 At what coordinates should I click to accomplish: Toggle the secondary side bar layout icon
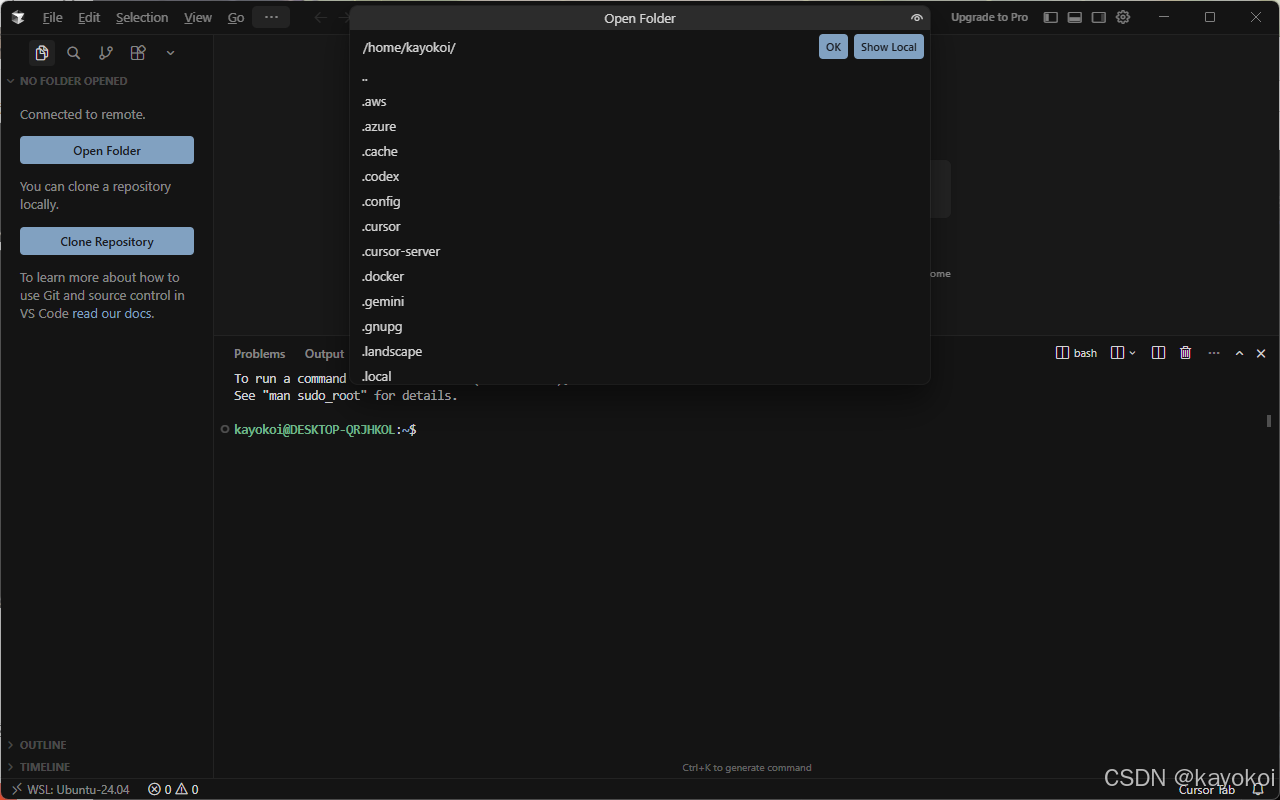pos(1098,17)
